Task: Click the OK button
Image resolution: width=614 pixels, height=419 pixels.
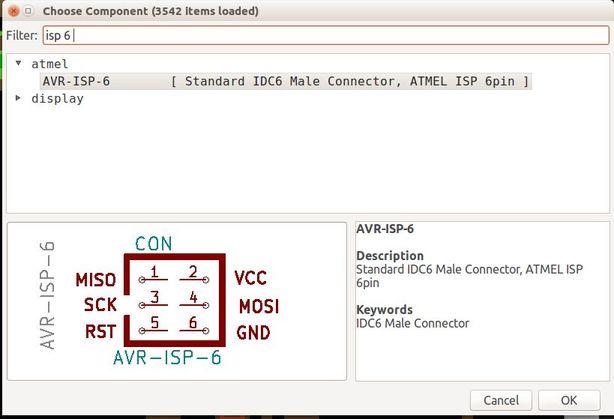Action: (569, 400)
